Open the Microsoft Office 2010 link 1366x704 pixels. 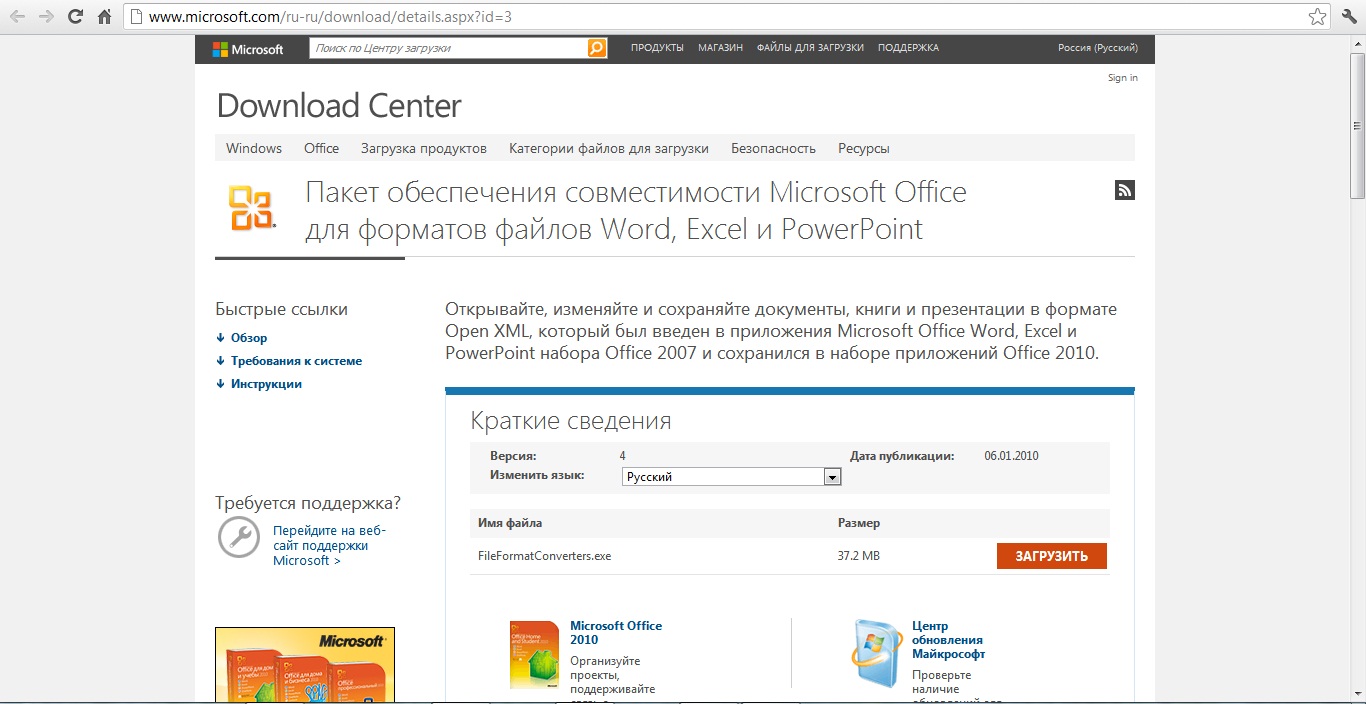(616, 633)
